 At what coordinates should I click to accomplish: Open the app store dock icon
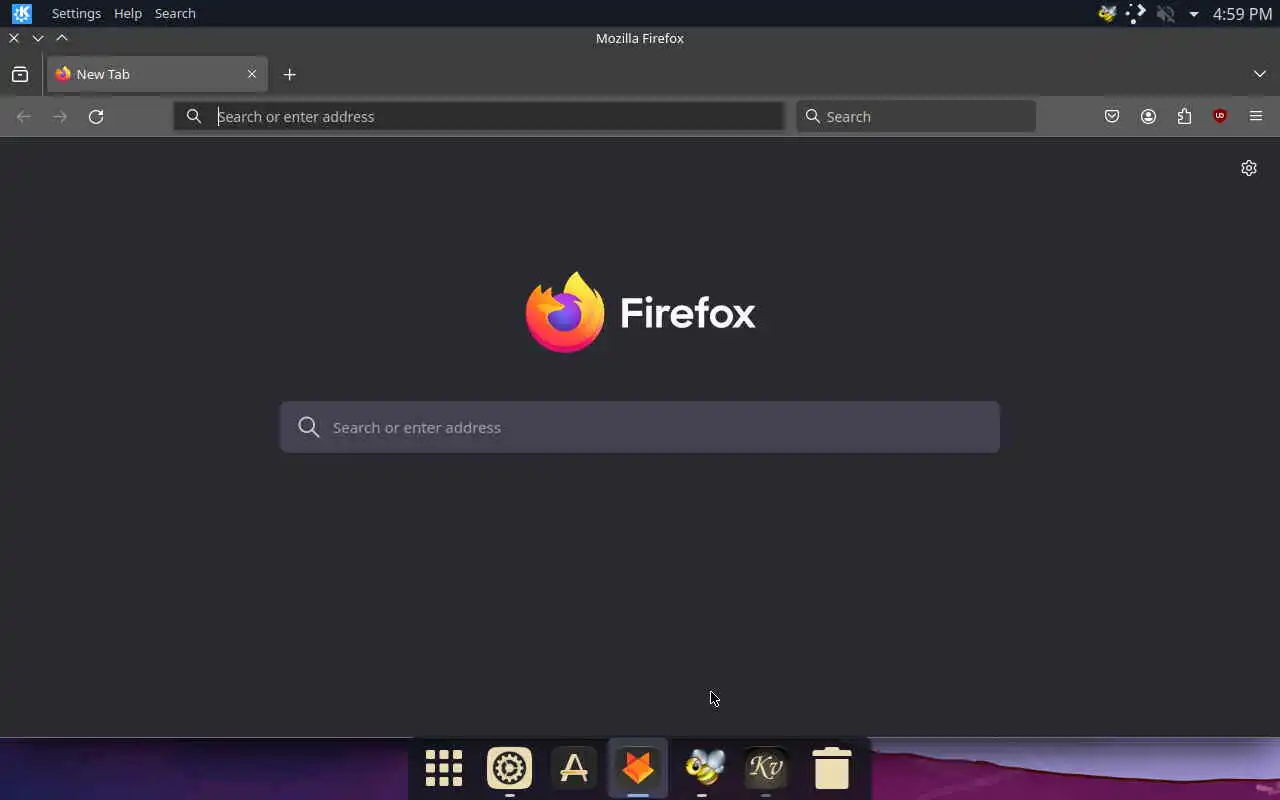[x=573, y=768]
